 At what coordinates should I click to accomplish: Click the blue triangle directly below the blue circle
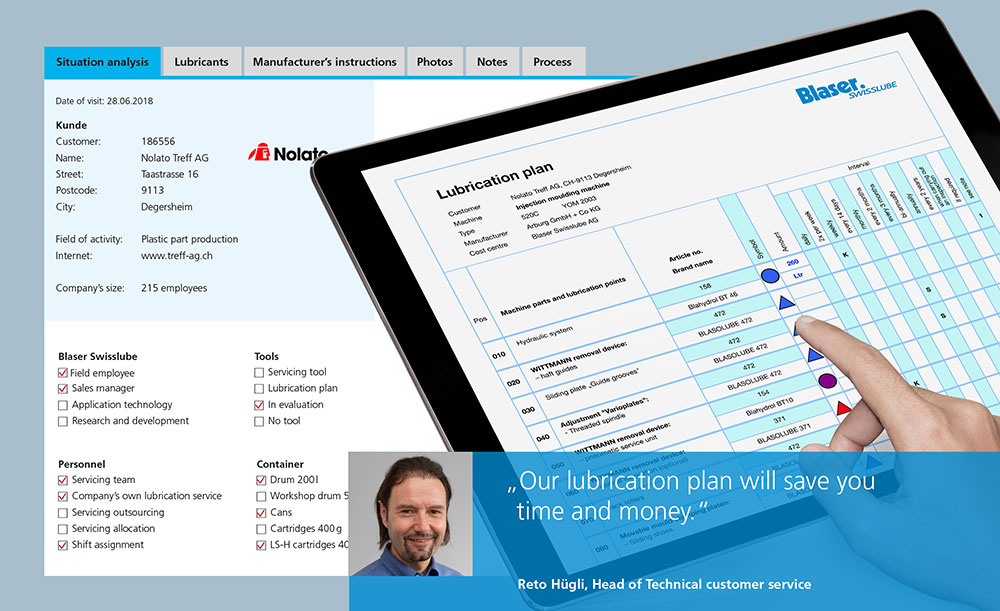click(786, 302)
